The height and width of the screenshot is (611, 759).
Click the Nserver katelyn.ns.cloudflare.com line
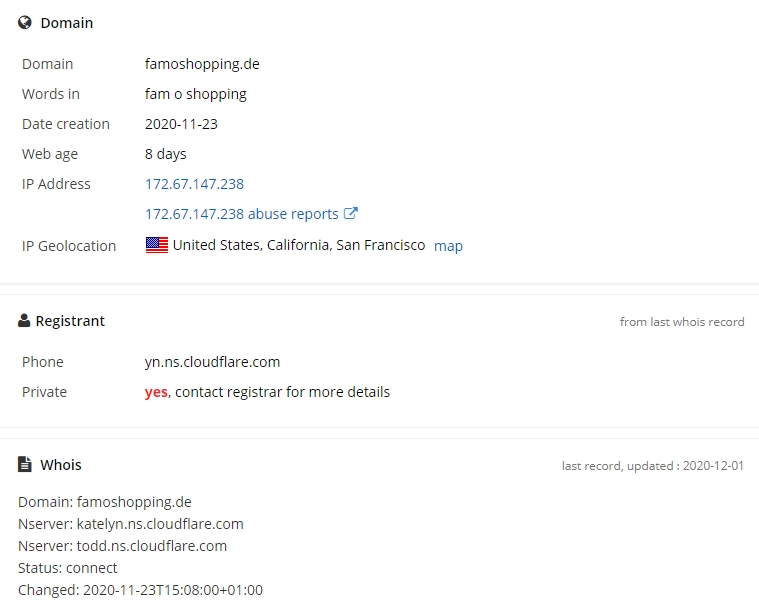pyautogui.click(x=131, y=524)
